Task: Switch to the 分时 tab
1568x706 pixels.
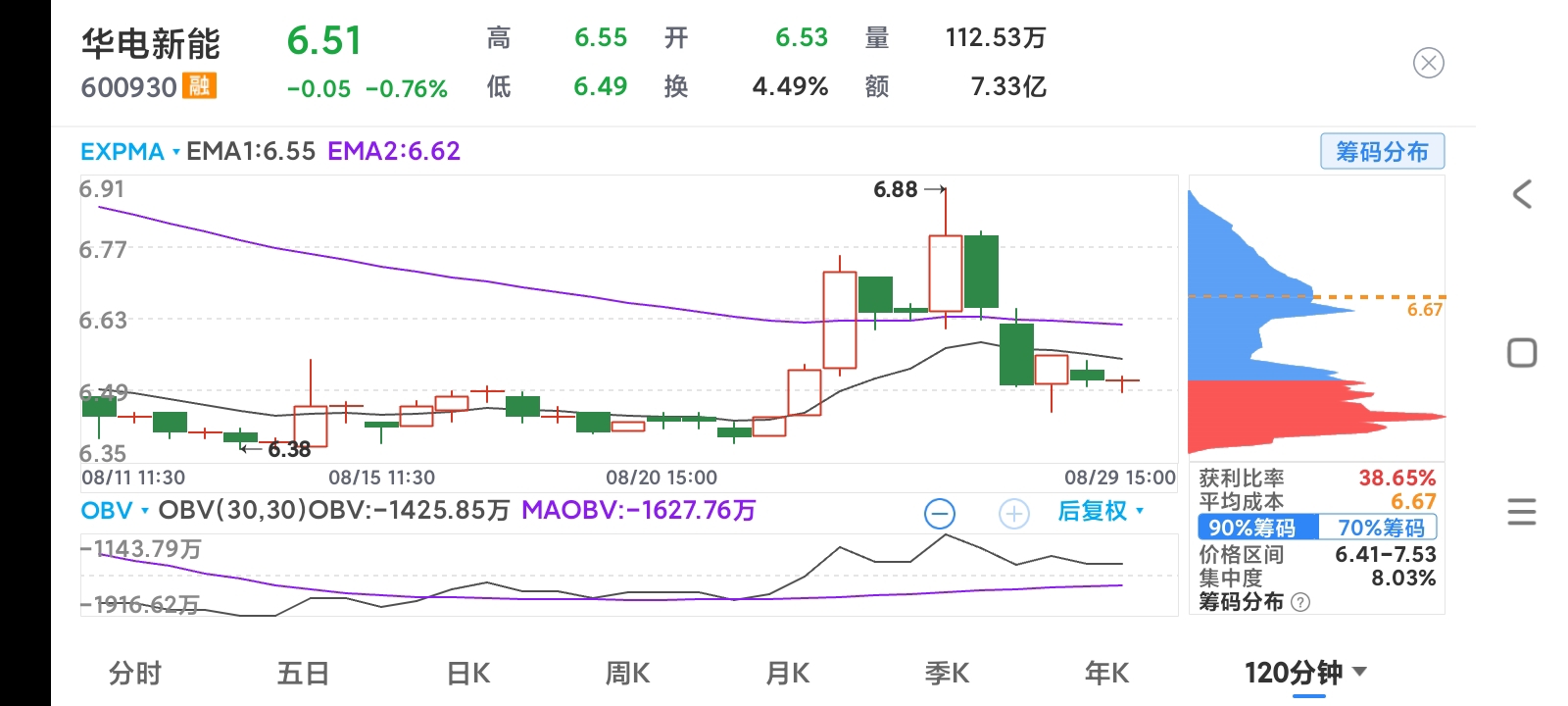Action: [x=135, y=674]
